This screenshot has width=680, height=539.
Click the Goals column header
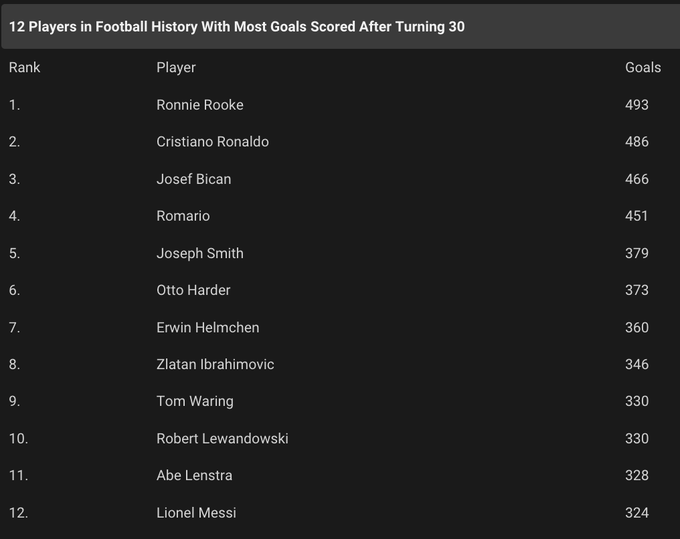point(643,67)
